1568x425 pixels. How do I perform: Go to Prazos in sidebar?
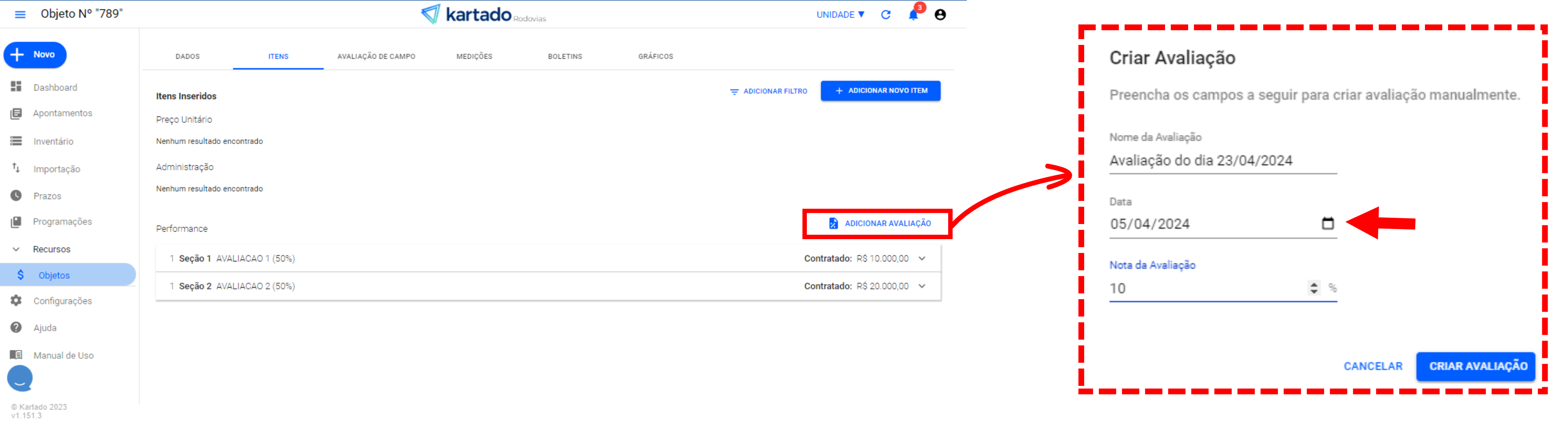[47, 196]
